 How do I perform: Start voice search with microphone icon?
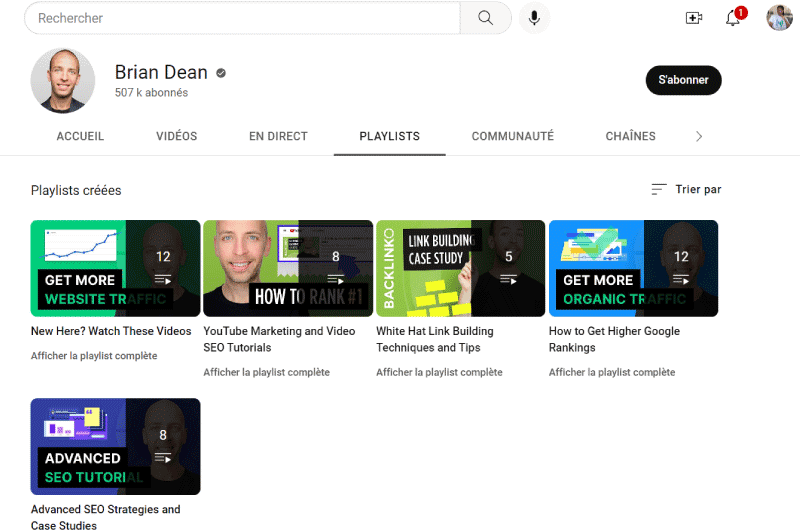tap(534, 18)
